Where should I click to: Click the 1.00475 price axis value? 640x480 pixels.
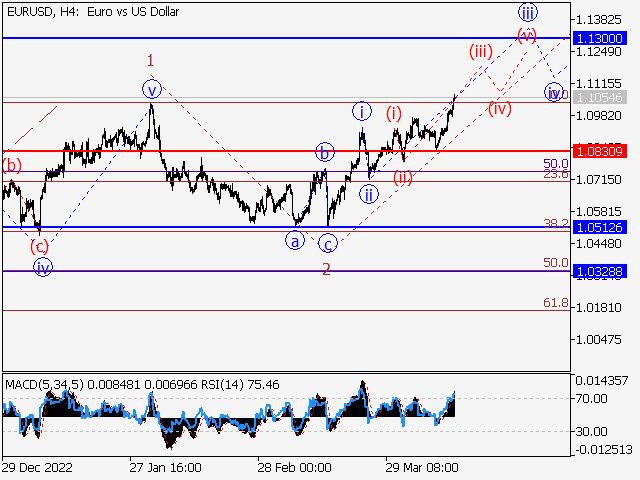pos(598,340)
